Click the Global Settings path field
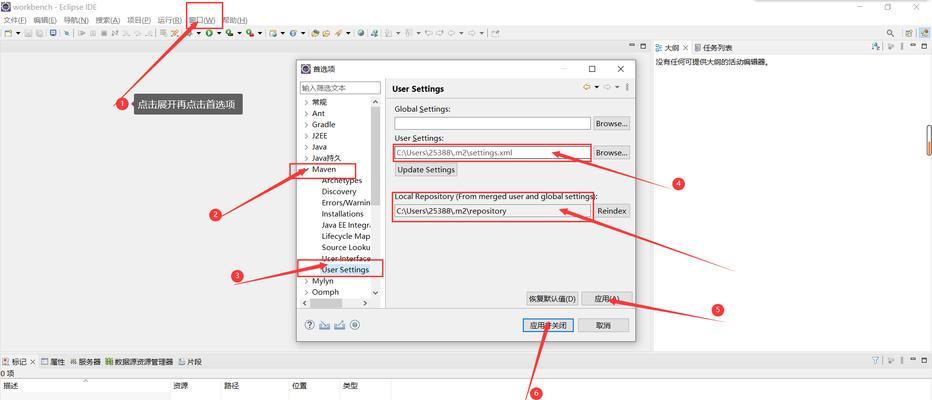Screen dimensions: 932x400 [492, 124]
